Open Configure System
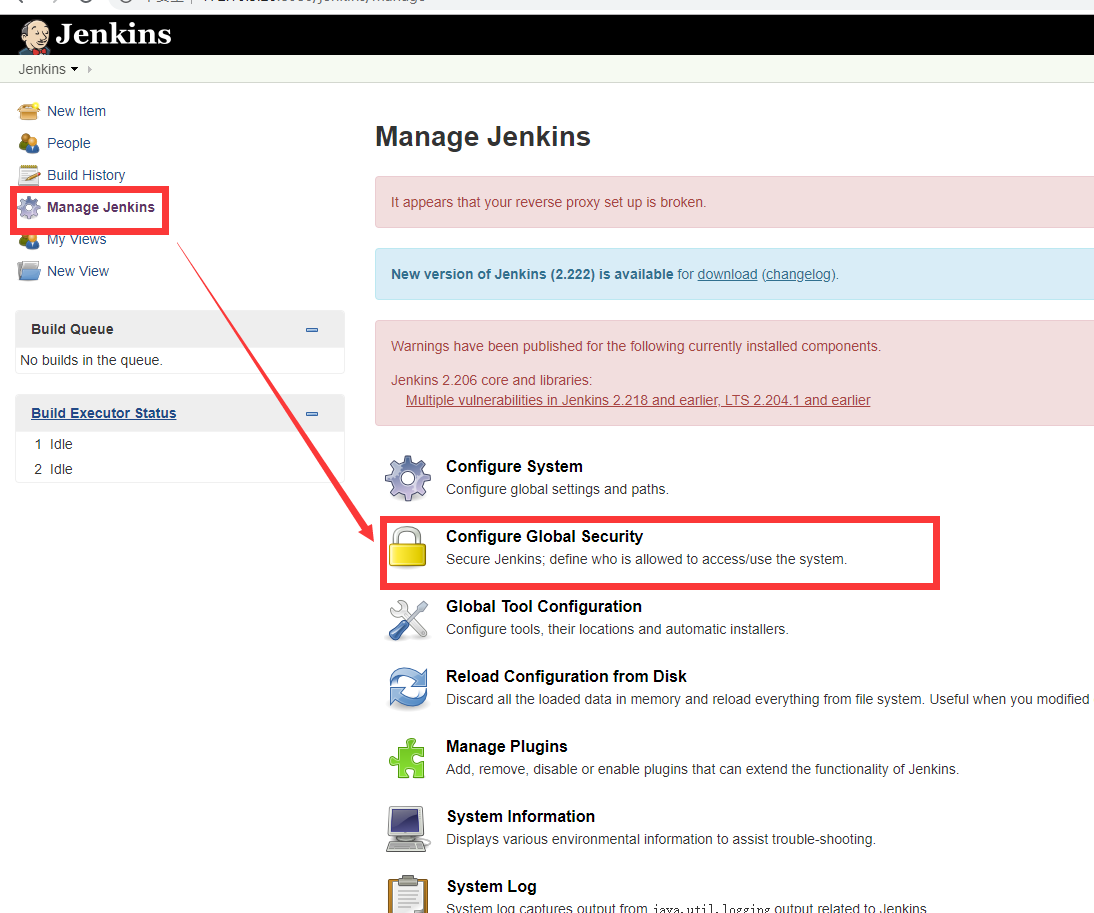 click(514, 466)
